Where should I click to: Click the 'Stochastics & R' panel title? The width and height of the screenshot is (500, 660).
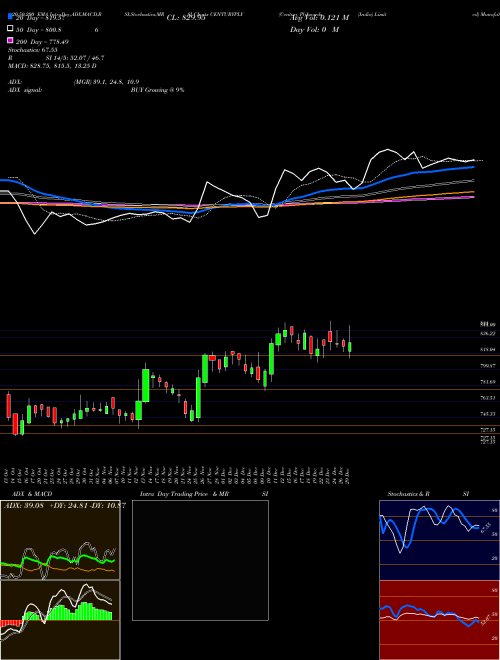pyautogui.click(x=408, y=494)
